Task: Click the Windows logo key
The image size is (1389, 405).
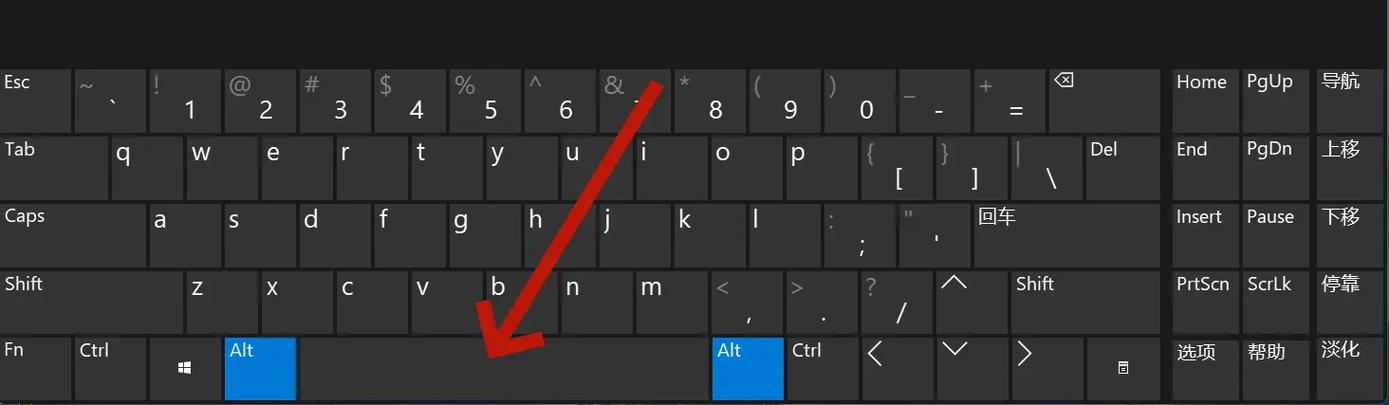Action: pos(185,368)
